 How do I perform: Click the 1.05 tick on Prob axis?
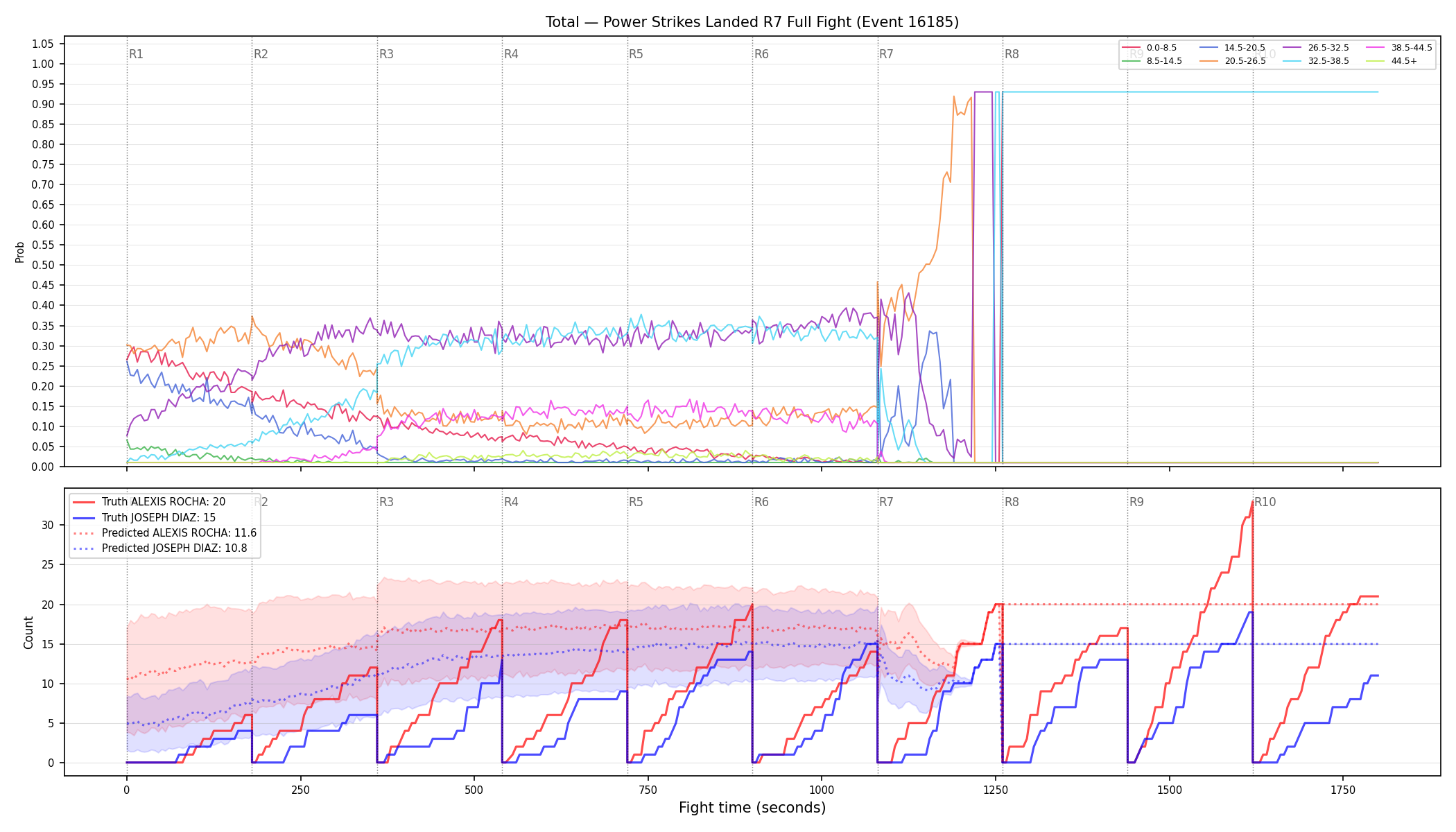pyautogui.click(x=43, y=44)
